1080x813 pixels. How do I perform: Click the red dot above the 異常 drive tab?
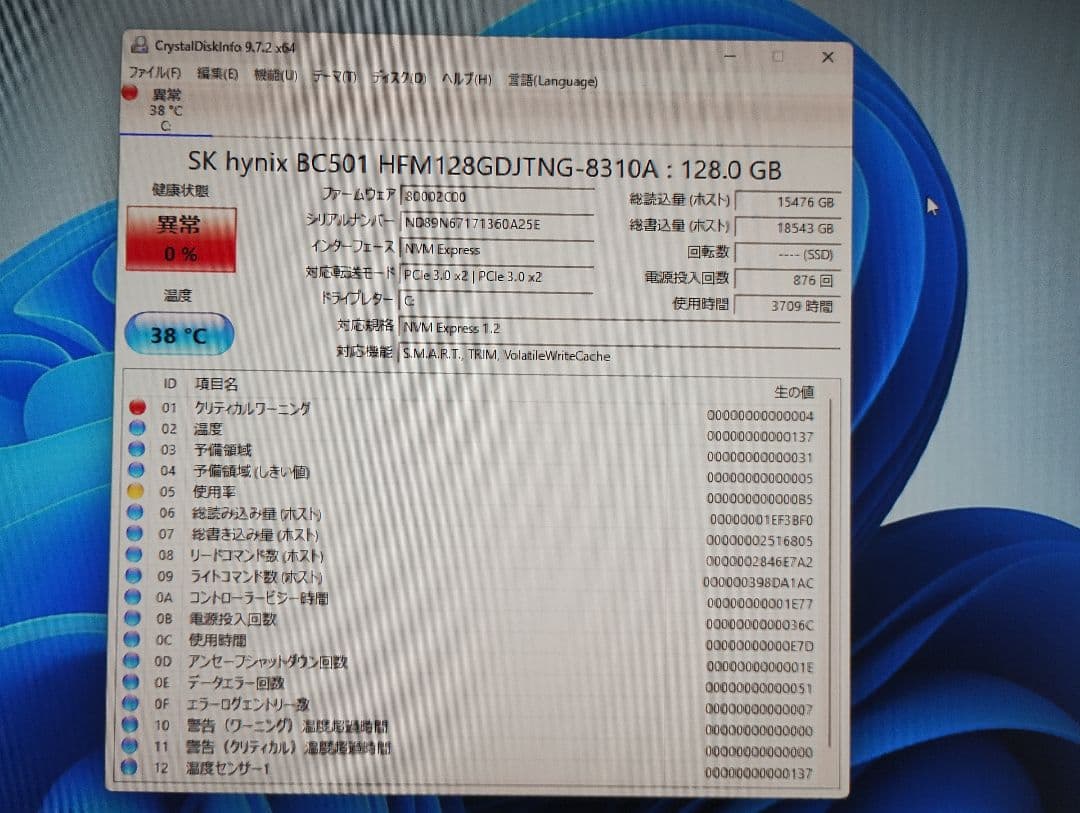pyautogui.click(x=130, y=92)
